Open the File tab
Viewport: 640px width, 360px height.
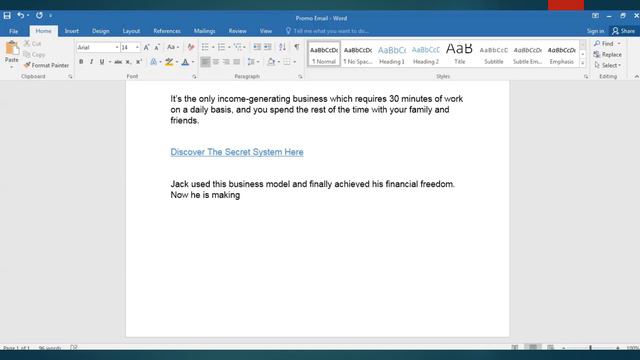pyautogui.click(x=13, y=31)
